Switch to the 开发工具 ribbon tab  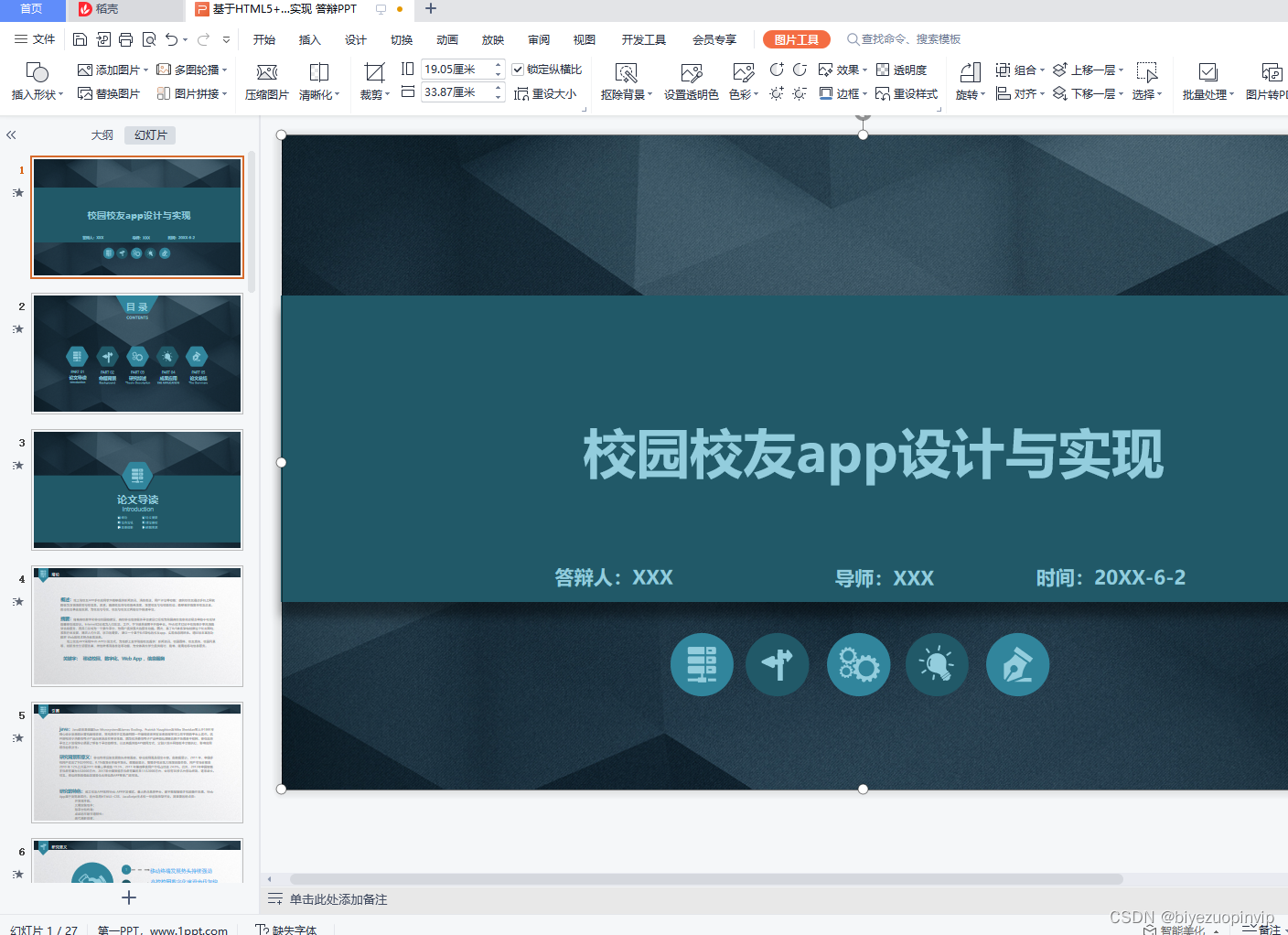(x=644, y=39)
